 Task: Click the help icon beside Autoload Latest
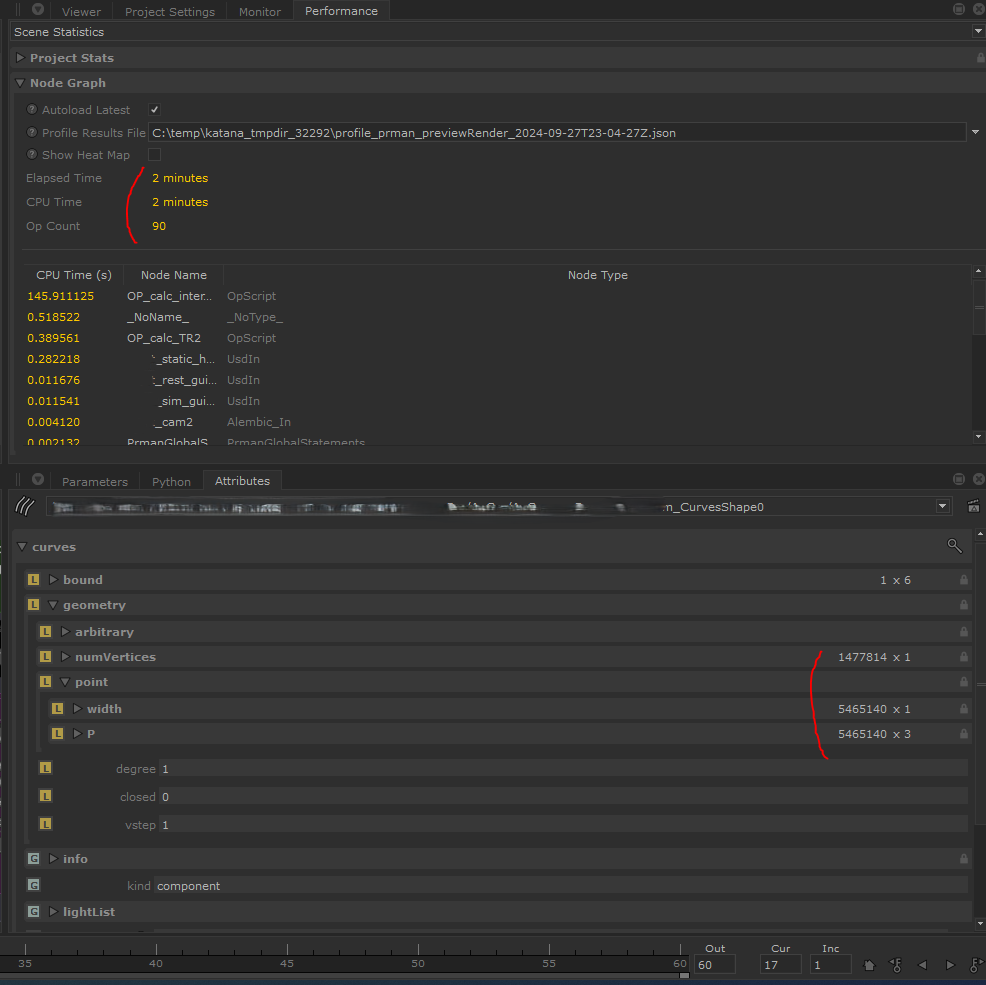32,110
